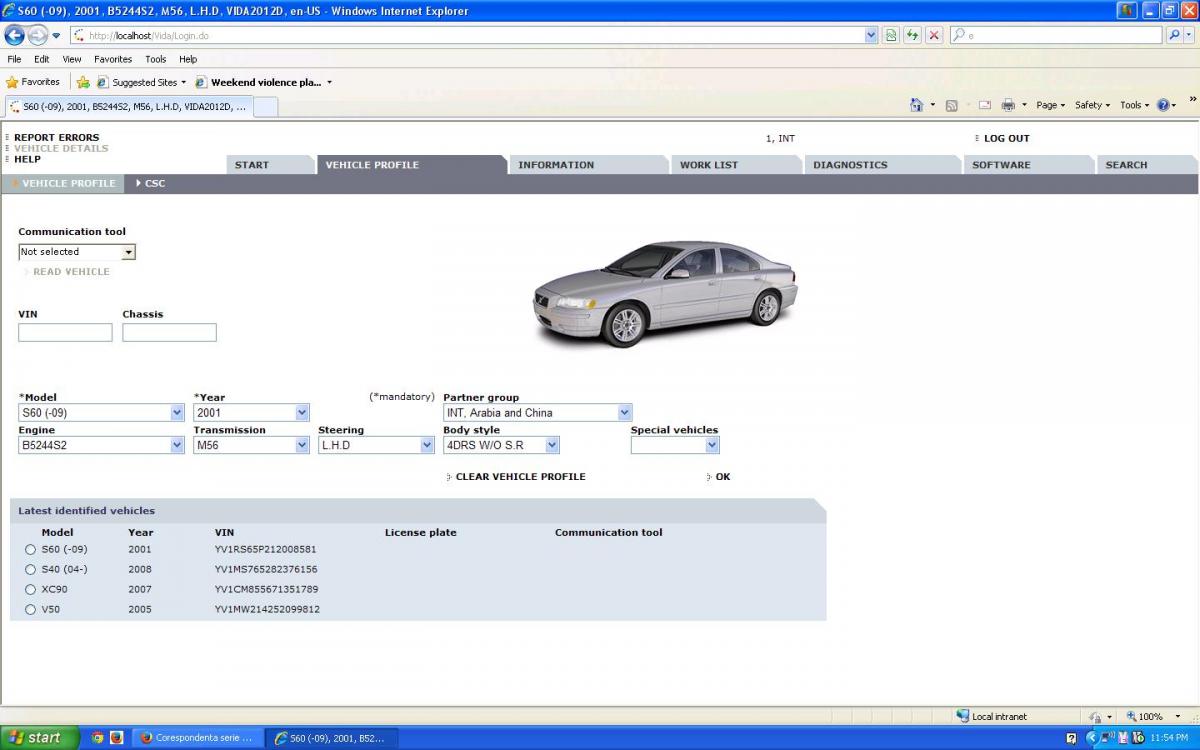Click CLEAR VEHICLE PROFILE button
This screenshot has width=1200, height=750.
[520, 477]
